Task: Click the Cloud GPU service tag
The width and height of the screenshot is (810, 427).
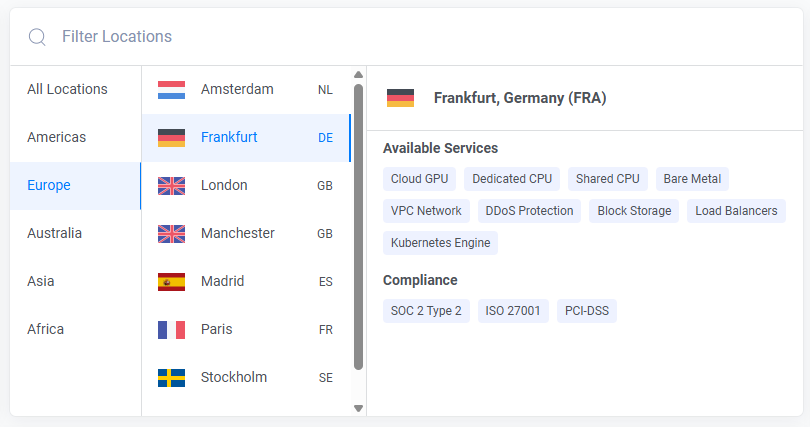Action: pyautogui.click(x=419, y=179)
